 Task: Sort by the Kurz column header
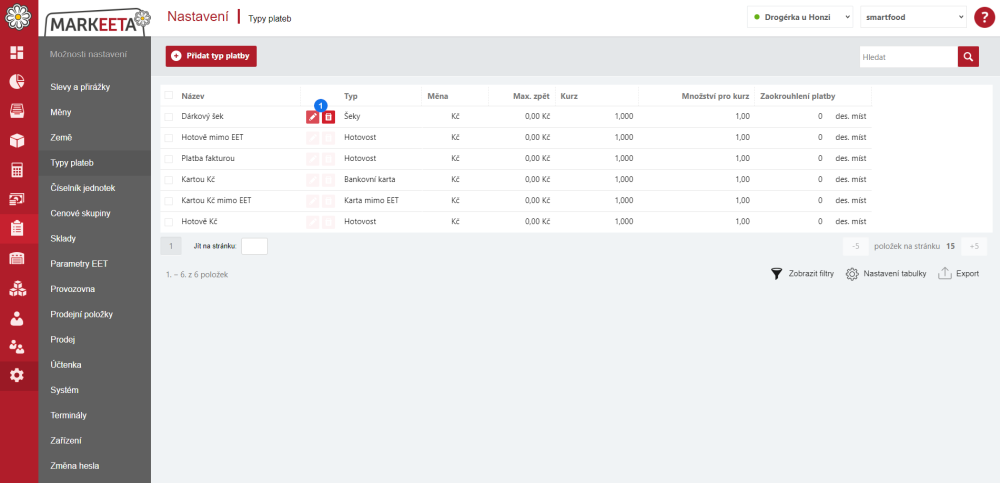coord(569,96)
